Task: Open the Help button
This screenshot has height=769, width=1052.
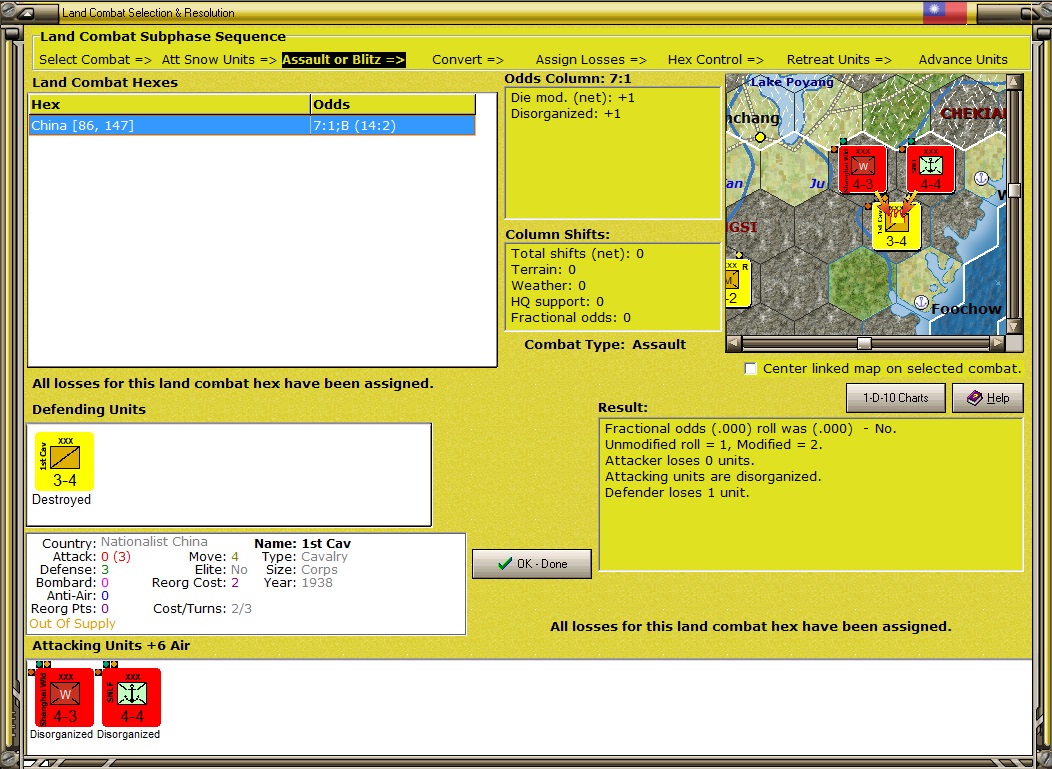Action: [x=988, y=398]
